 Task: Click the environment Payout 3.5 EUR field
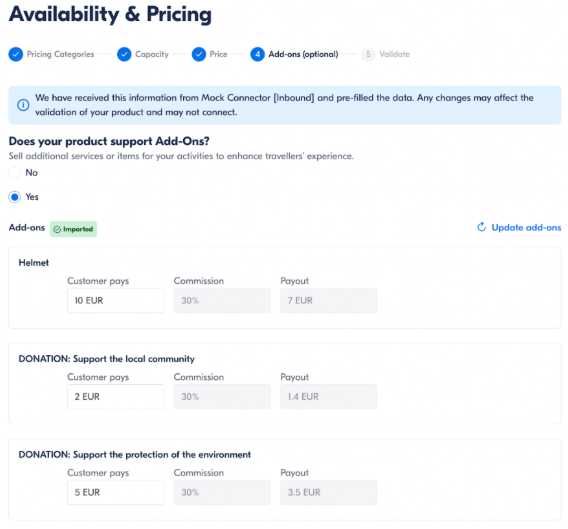point(329,492)
